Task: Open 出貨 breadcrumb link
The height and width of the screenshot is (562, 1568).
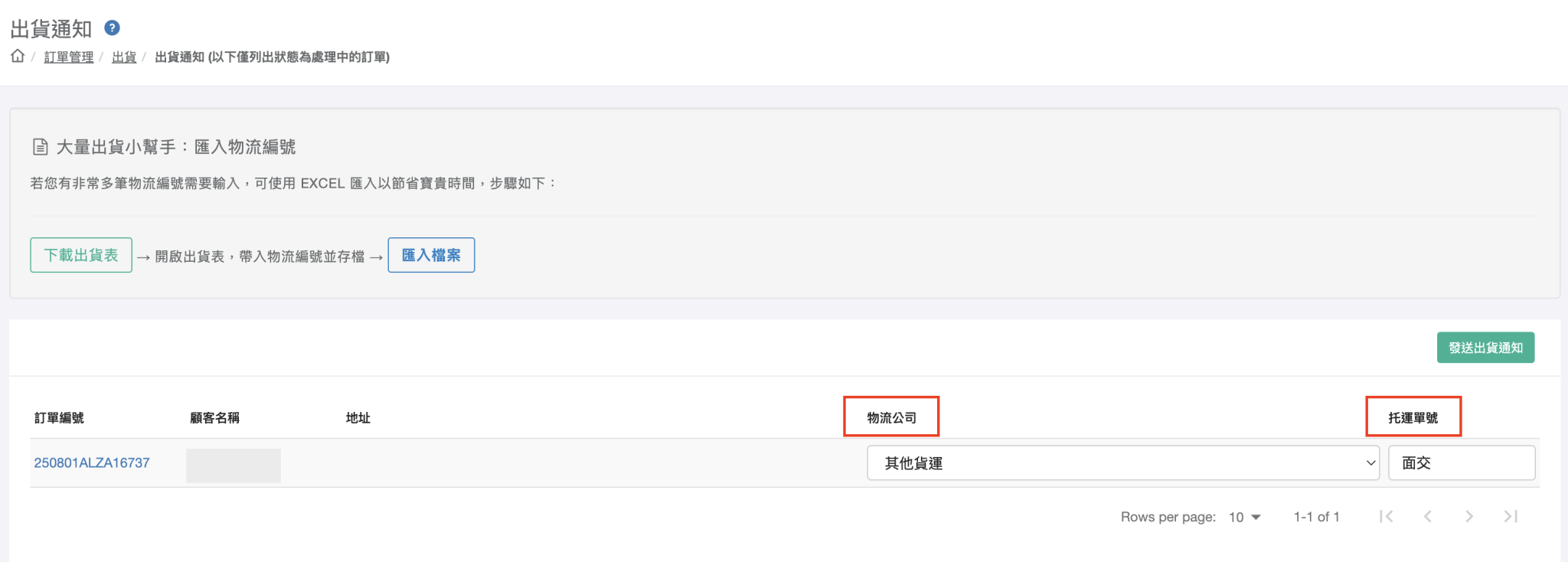Action: 124,57
